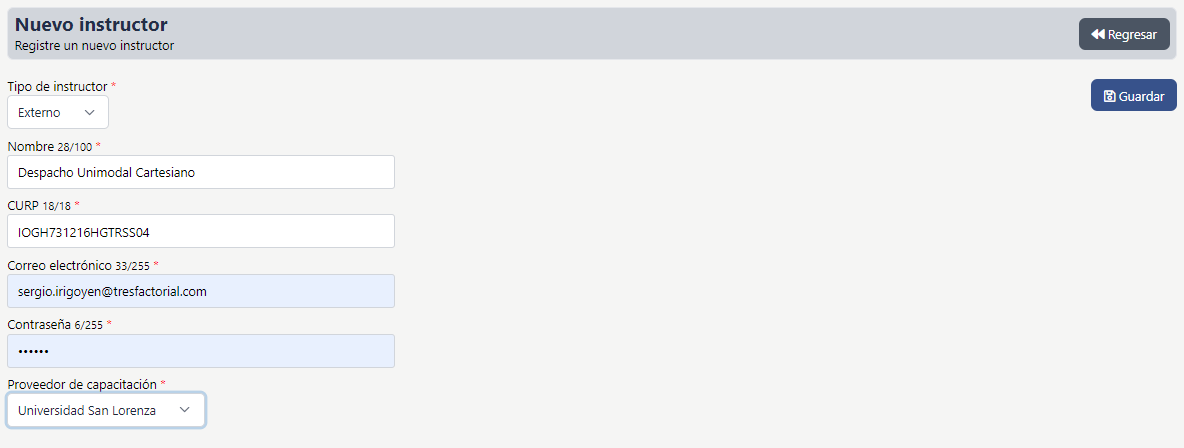Focus the Nombre text field
Screen dimensions: 1184x448
point(200,172)
